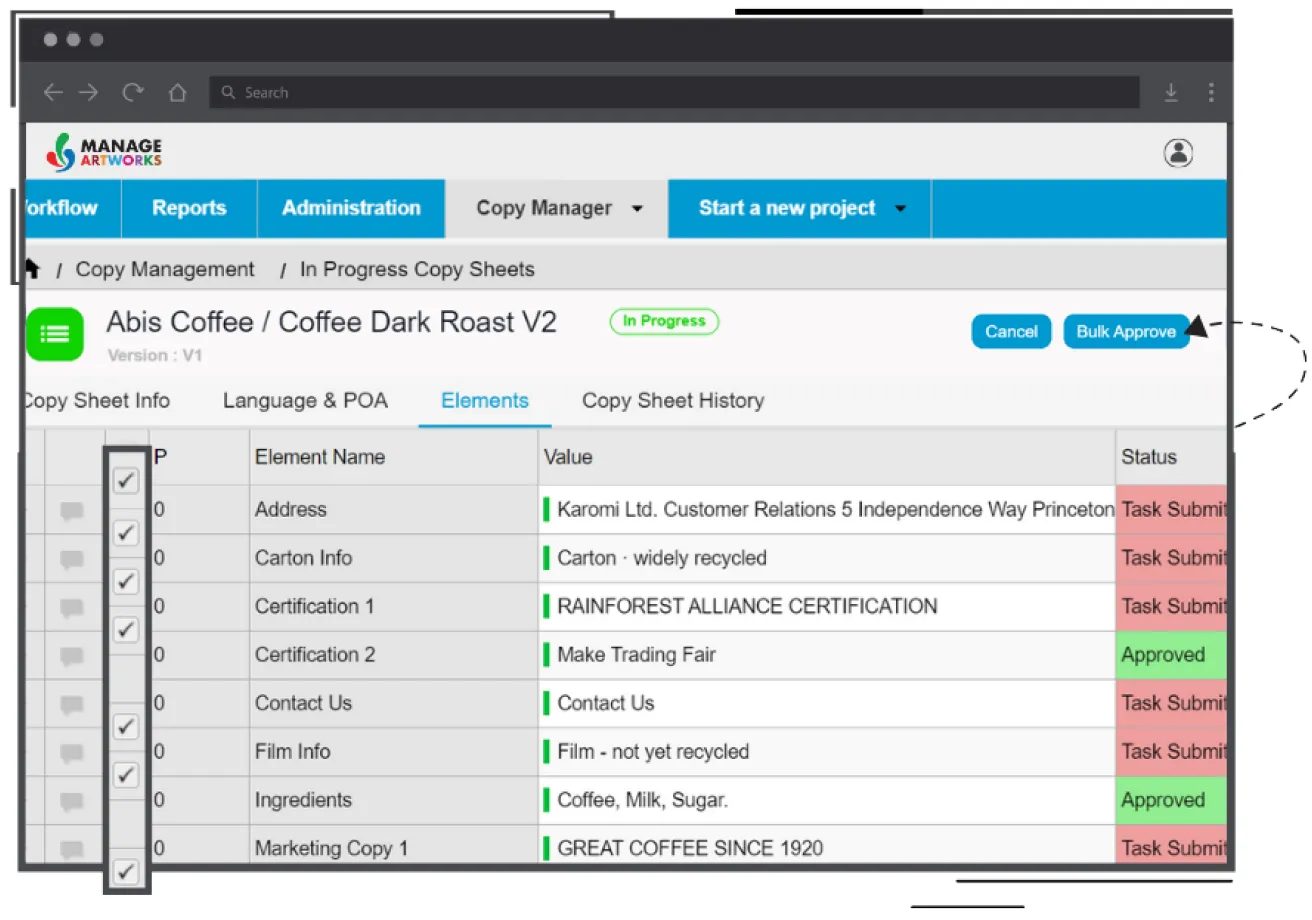
Task: Click the Cancel button
Action: 1011,332
